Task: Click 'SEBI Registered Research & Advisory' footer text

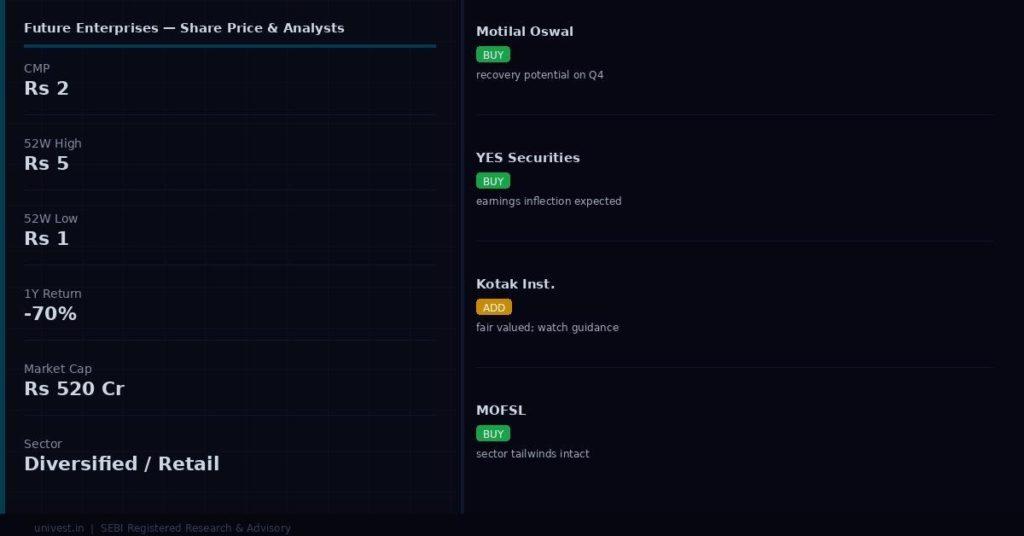Action: tap(195, 528)
